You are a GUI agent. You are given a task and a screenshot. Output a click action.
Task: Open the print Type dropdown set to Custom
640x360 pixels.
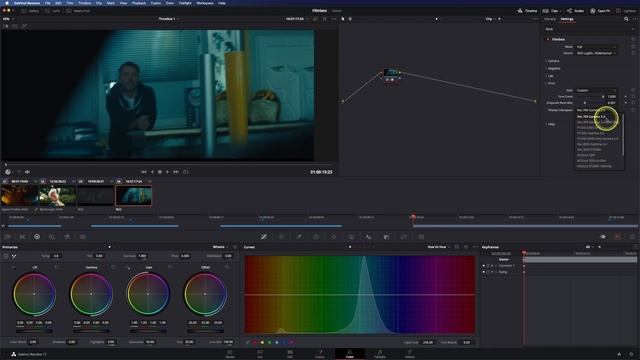596,90
